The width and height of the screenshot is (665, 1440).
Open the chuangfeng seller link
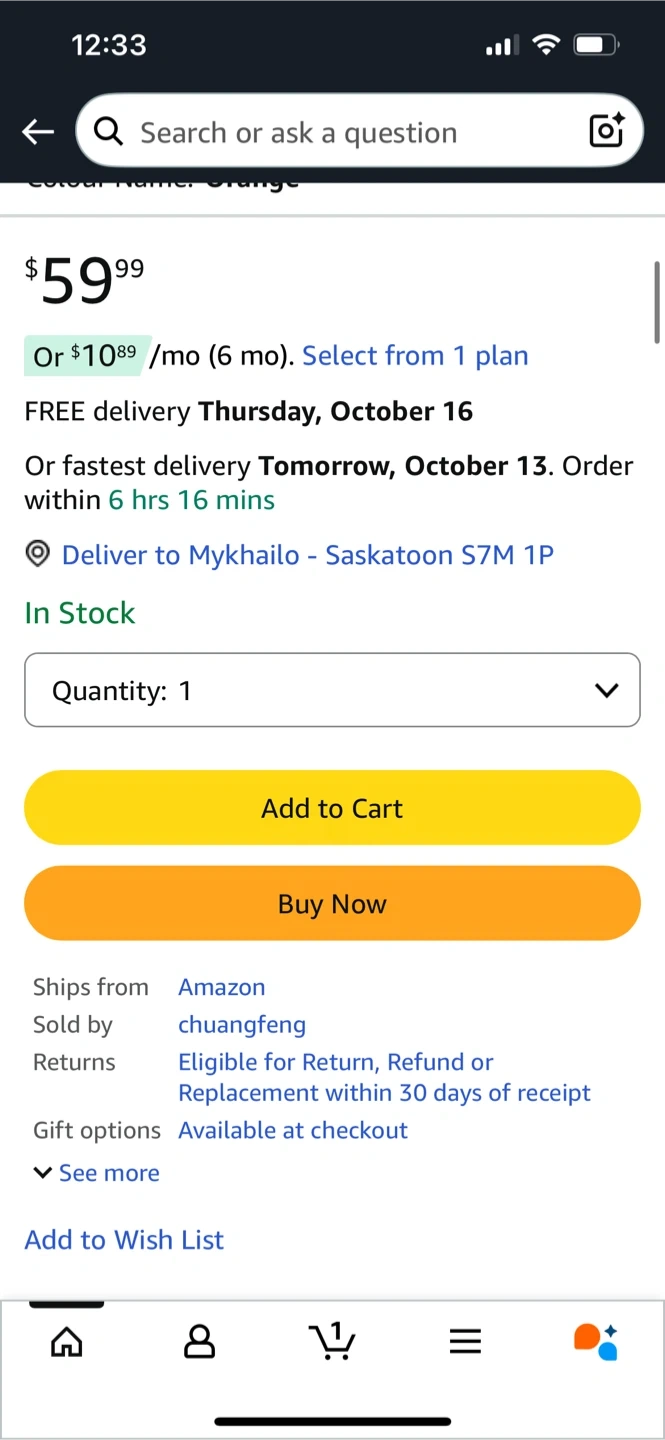[242, 1025]
